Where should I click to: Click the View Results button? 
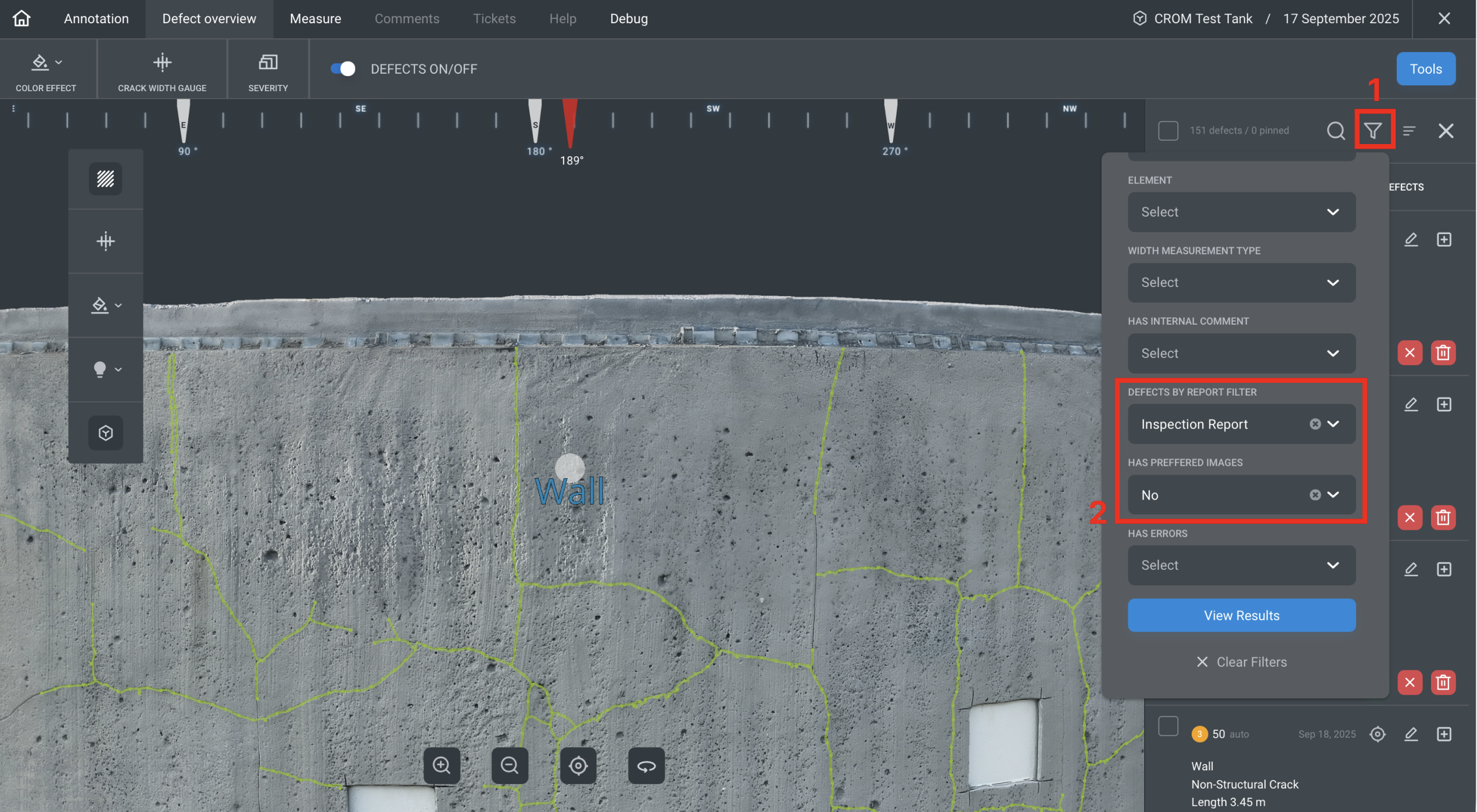(x=1241, y=615)
